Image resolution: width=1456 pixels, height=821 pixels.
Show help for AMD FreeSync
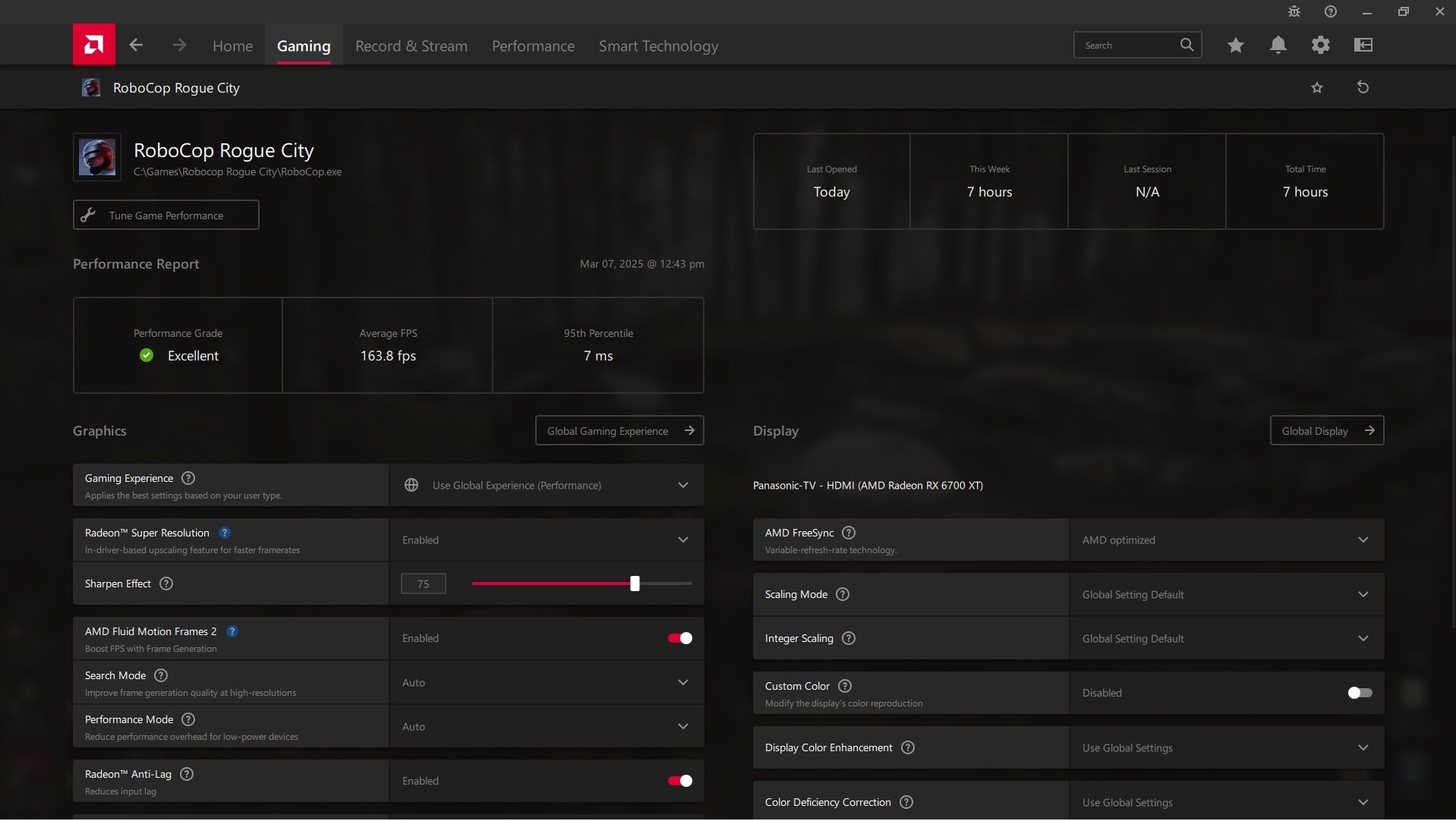(x=849, y=533)
